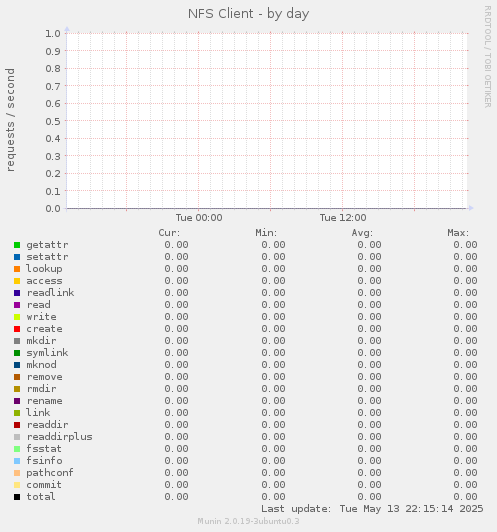Click the Cur: column header
Image resolution: width=497 pixels, height=532 pixels.
(169, 233)
